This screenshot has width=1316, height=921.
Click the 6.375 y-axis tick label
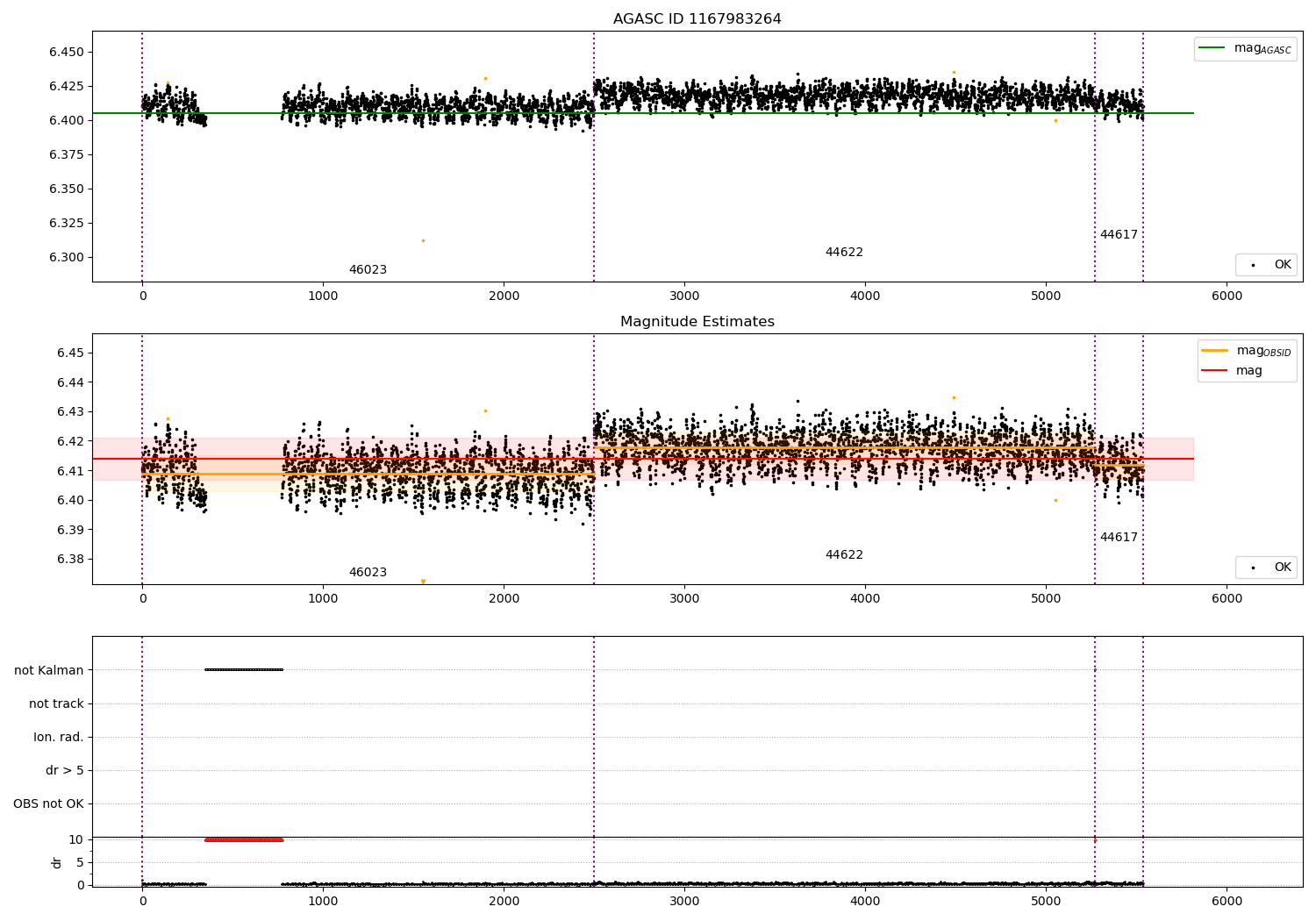67,155
